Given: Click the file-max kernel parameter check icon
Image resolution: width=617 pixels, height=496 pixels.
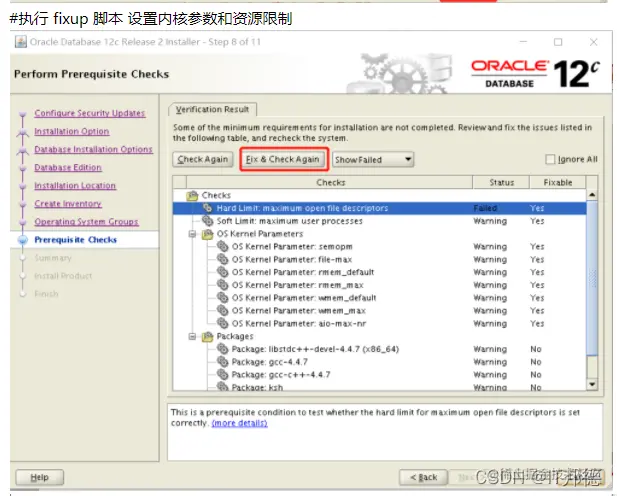Looking at the screenshot, I should 223,259.
